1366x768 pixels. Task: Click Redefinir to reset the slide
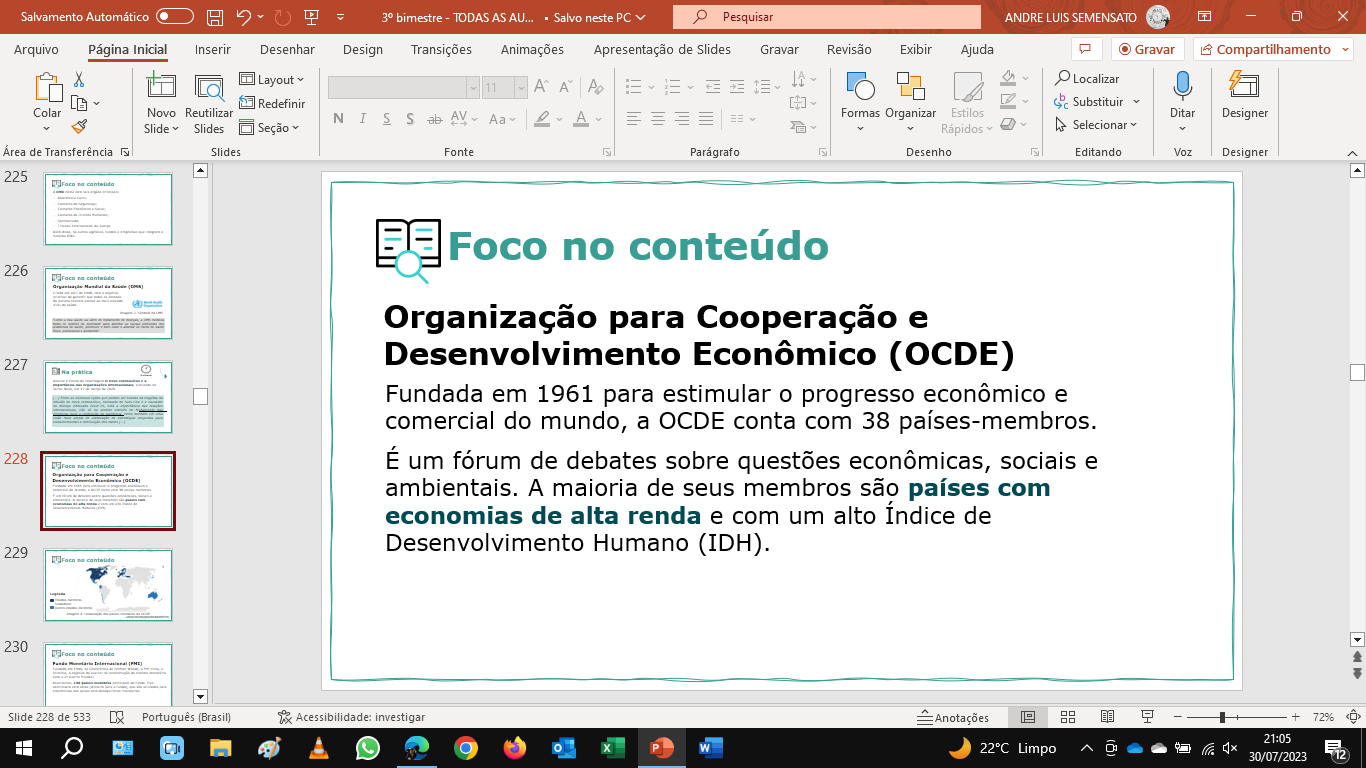tap(272, 103)
